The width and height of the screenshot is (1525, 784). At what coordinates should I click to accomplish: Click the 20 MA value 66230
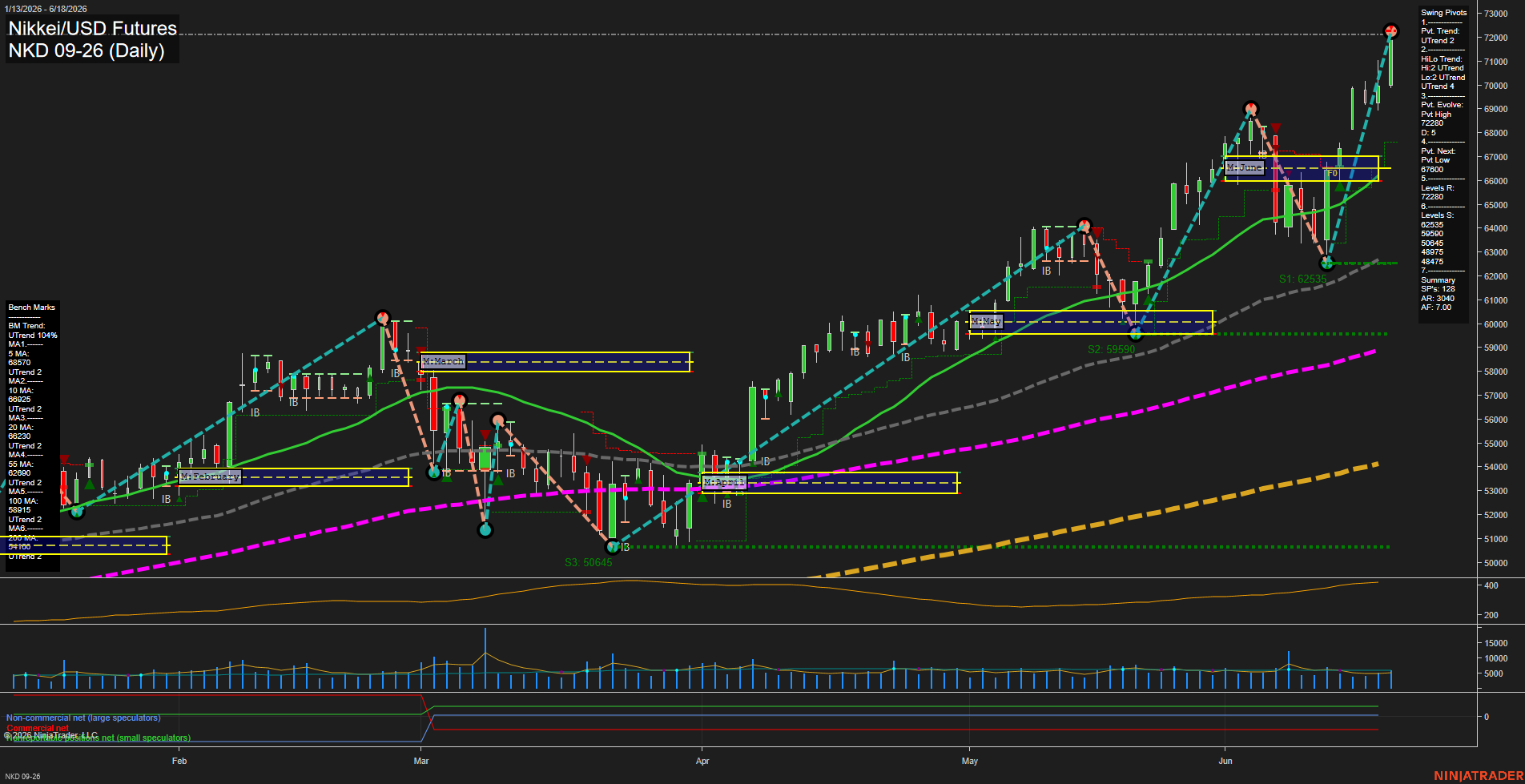(19, 436)
